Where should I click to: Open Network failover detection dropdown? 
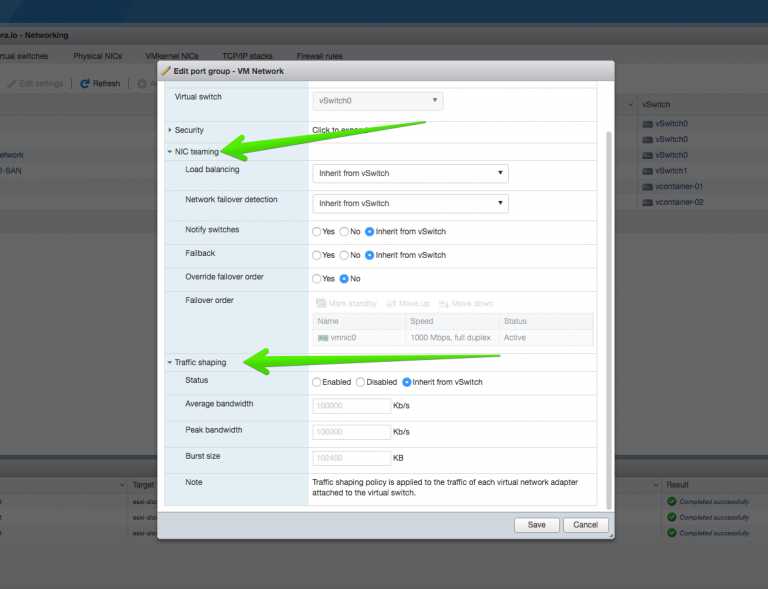click(410, 203)
